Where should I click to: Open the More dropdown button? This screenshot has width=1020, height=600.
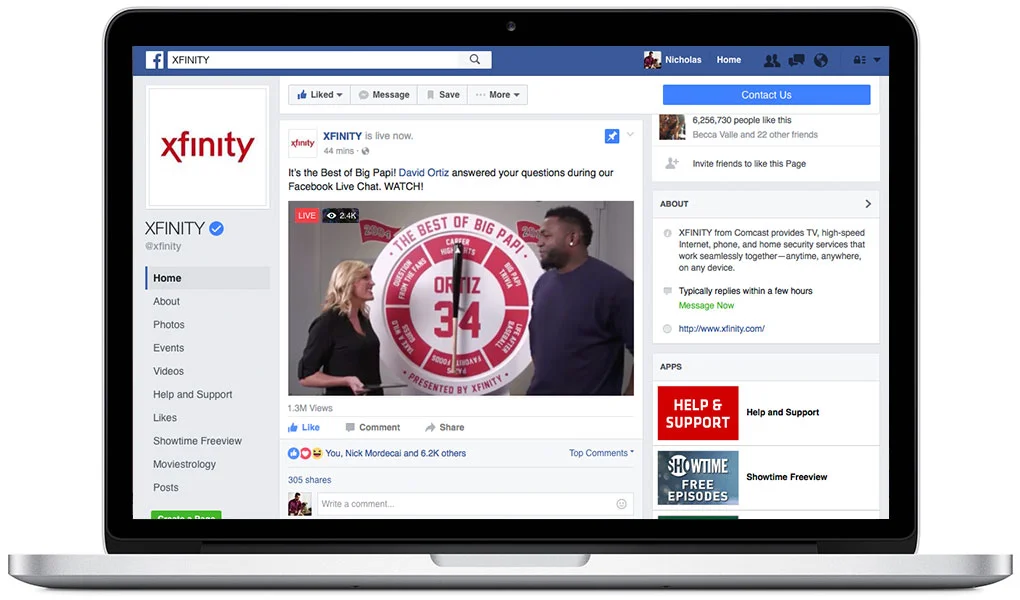[x=498, y=94]
